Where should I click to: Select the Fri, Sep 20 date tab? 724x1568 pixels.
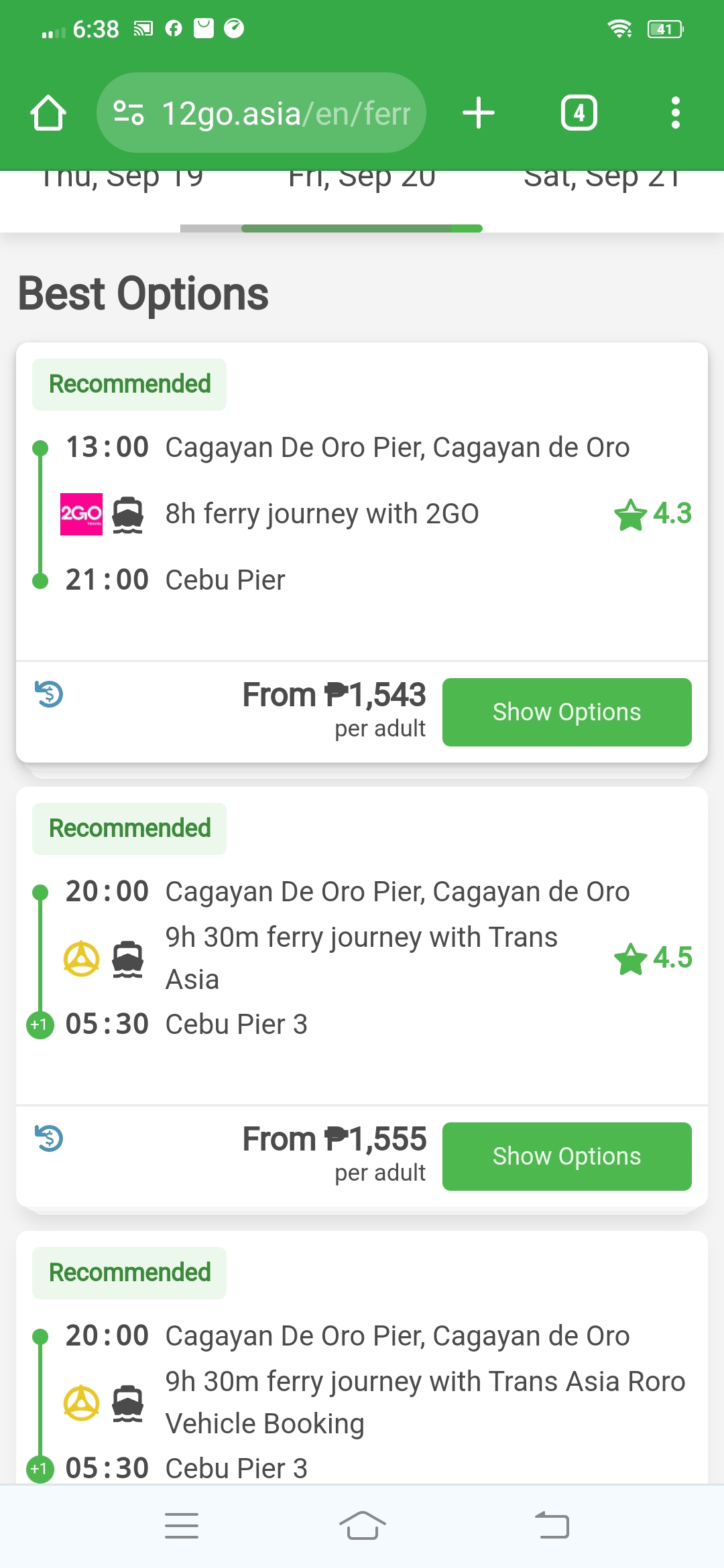362,180
